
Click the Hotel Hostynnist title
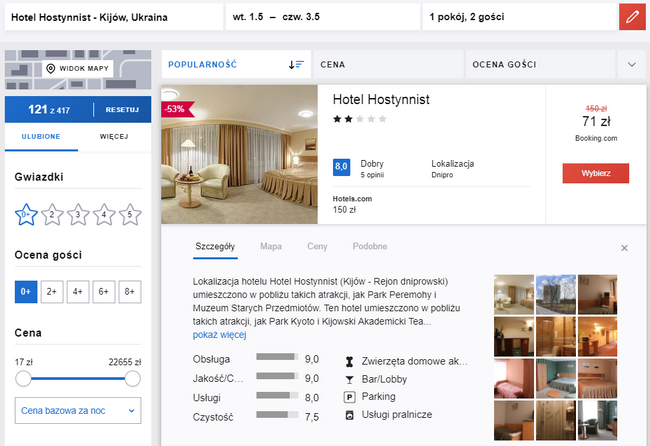pos(381,99)
